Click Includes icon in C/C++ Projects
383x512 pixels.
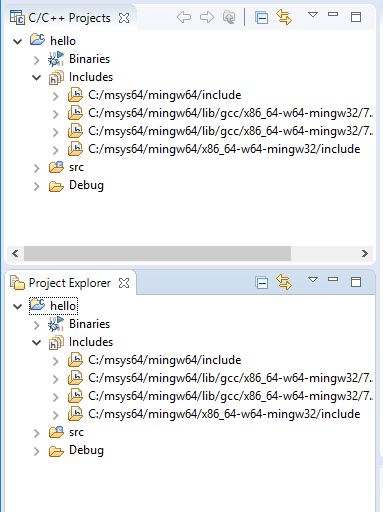coord(56,77)
